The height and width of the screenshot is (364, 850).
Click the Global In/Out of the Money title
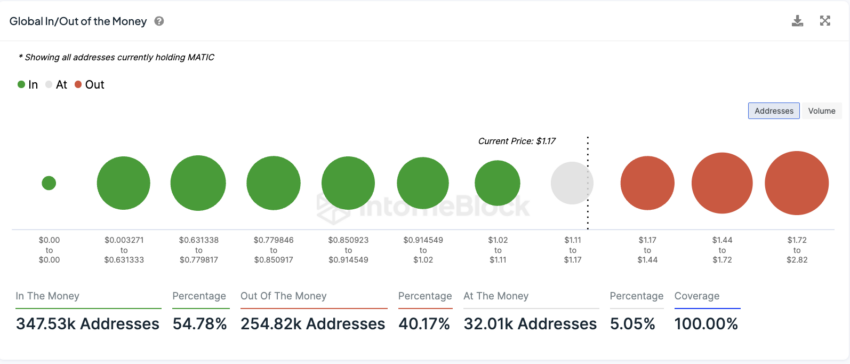click(78, 22)
